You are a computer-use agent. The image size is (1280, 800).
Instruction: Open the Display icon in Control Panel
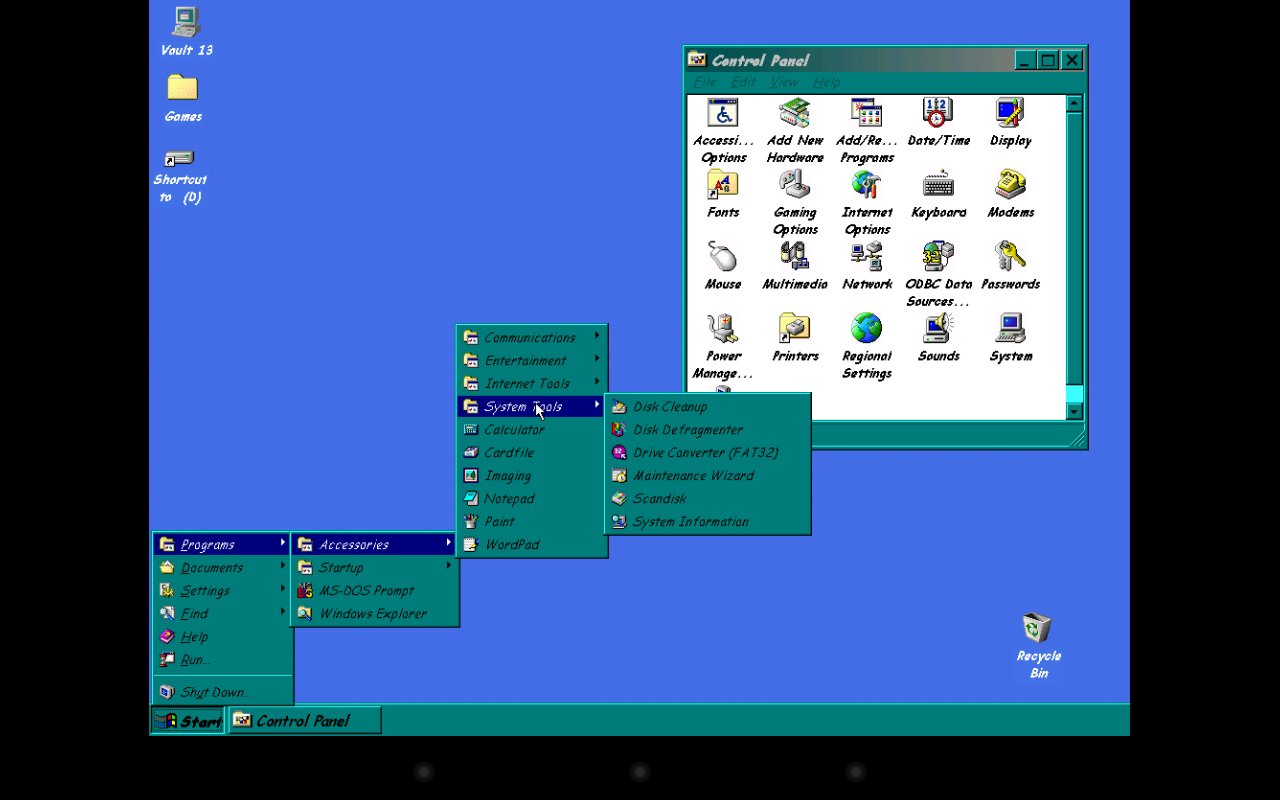click(1010, 113)
